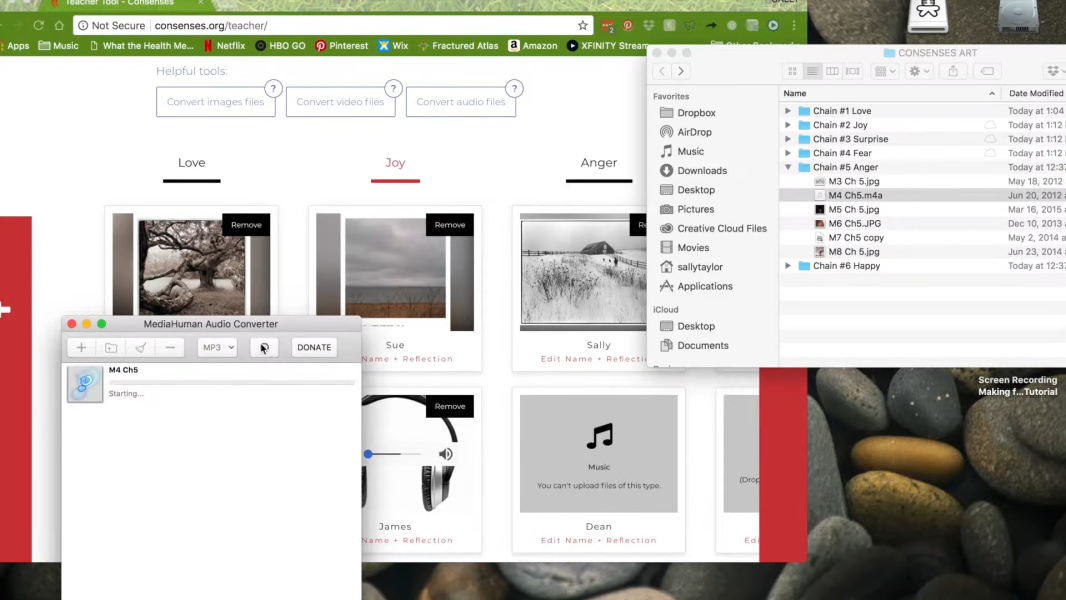The height and width of the screenshot is (600, 1066).
Task: Expand Chain #2 Joy folder
Action: click(788, 125)
